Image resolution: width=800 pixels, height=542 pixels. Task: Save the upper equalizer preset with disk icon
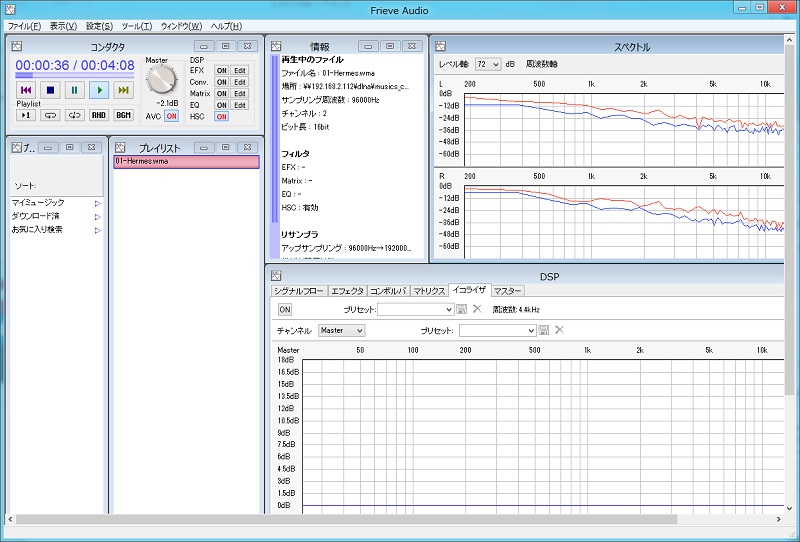coord(462,309)
